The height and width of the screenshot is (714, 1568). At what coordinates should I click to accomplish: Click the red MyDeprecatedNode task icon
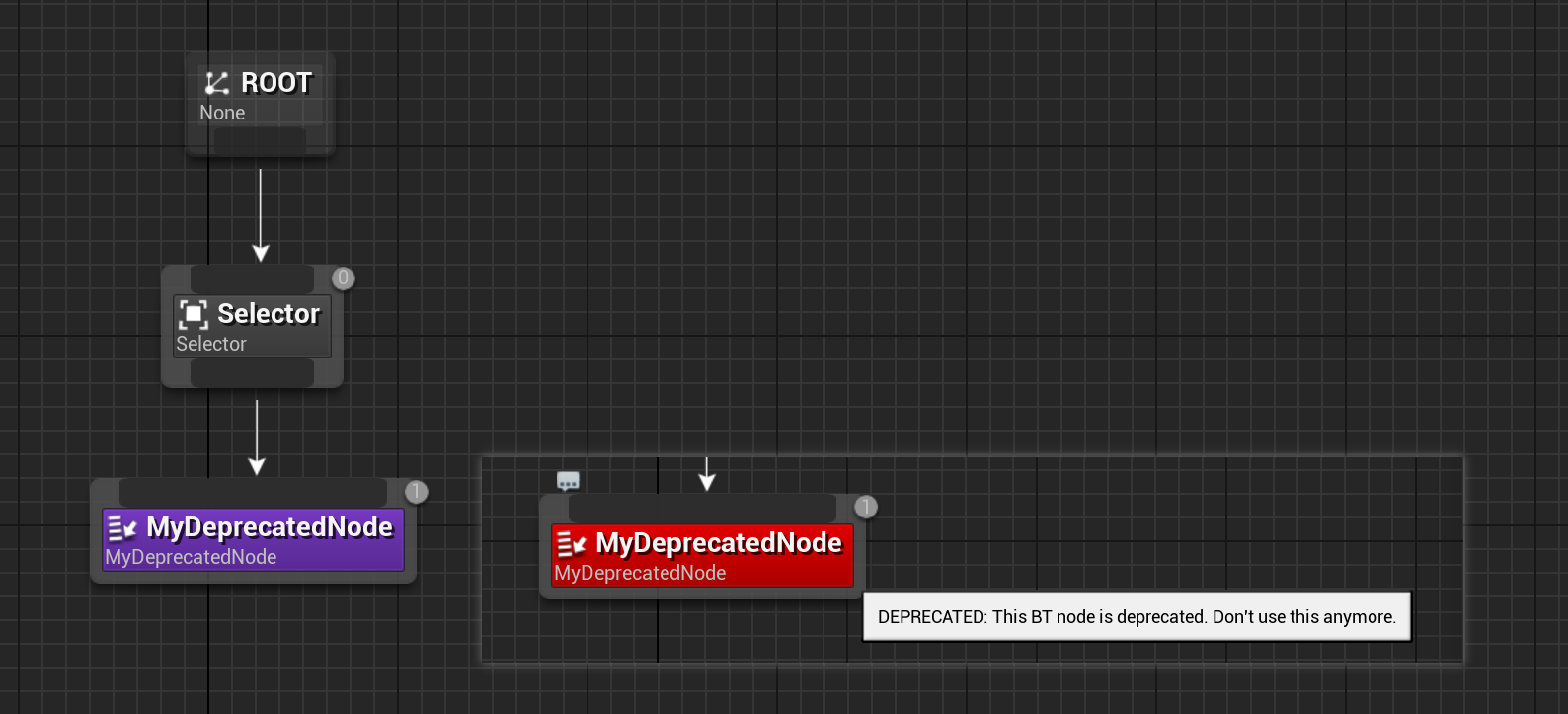click(572, 544)
